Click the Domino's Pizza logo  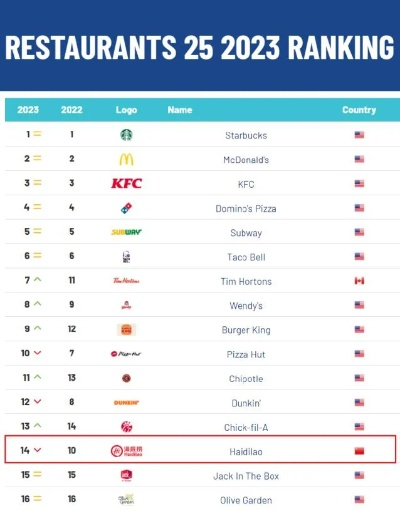[x=126, y=208]
